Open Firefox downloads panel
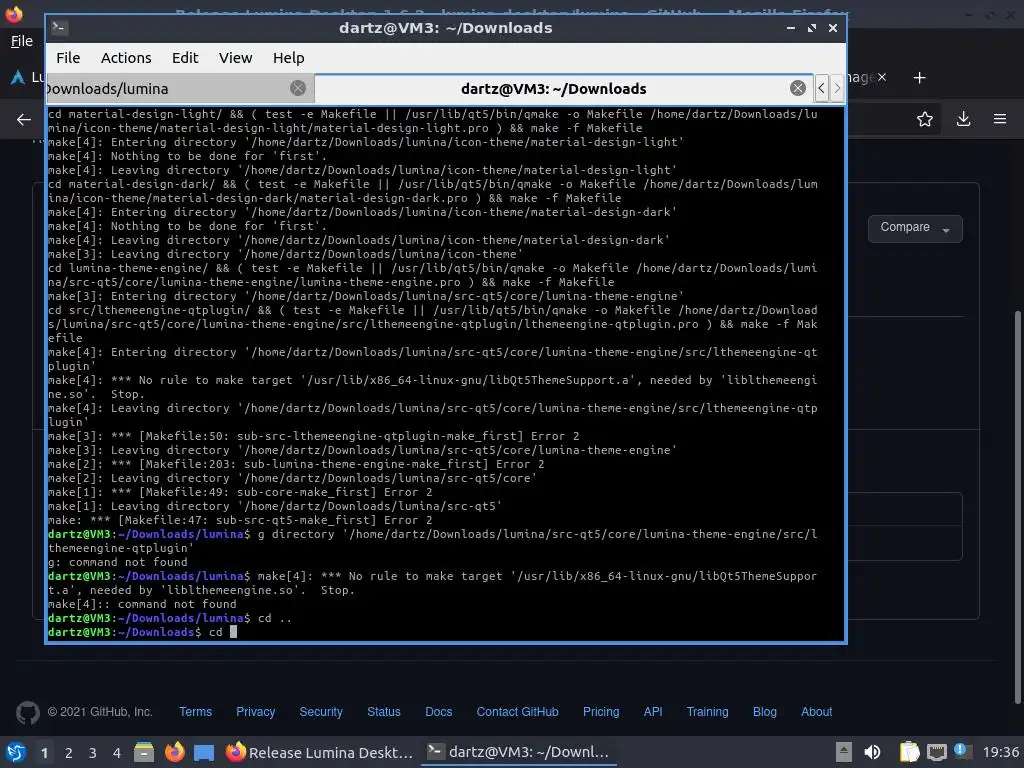Viewport: 1024px width, 768px height. (x=963, y=119)
